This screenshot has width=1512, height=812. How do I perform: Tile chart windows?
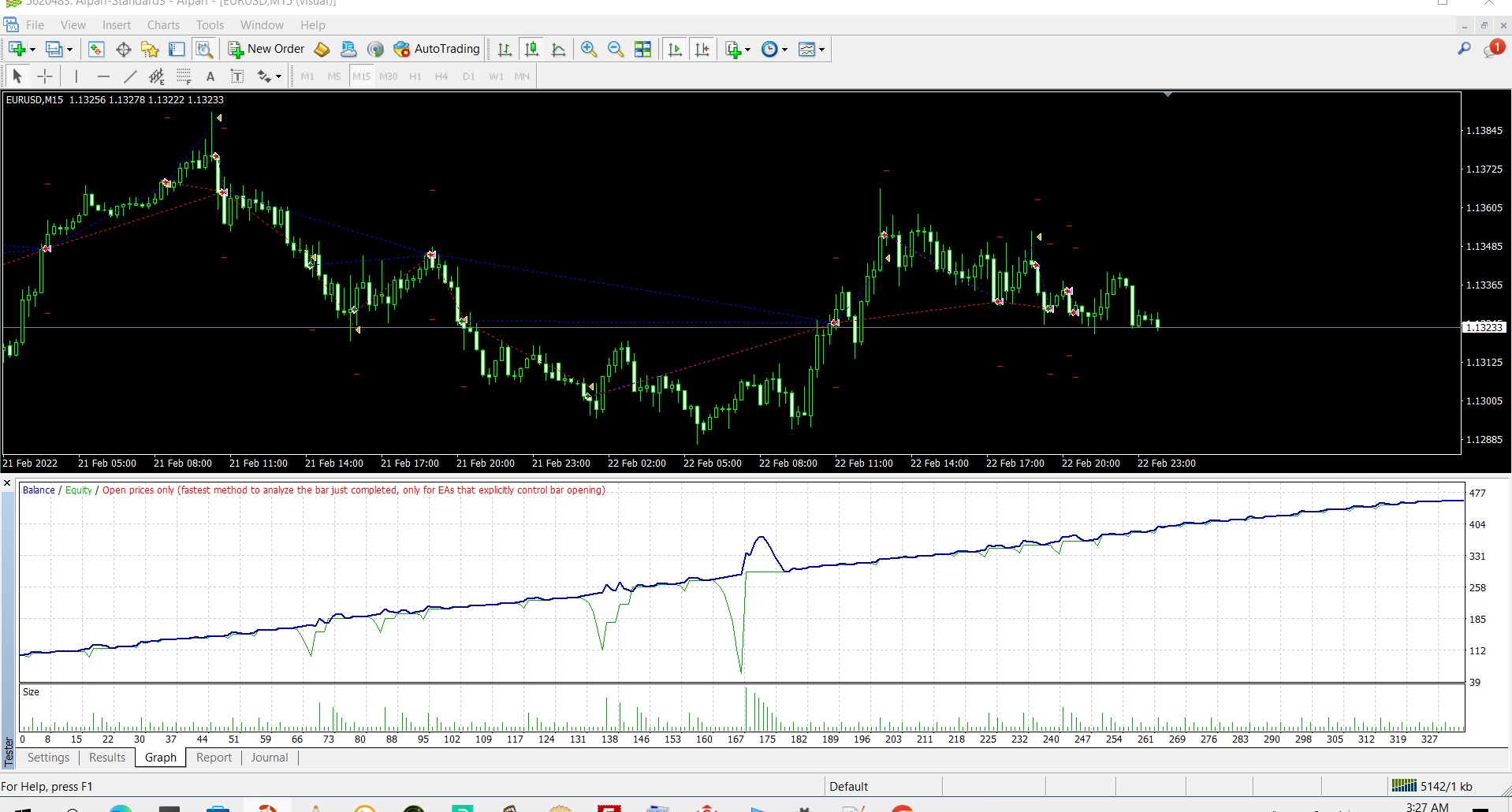643,50
